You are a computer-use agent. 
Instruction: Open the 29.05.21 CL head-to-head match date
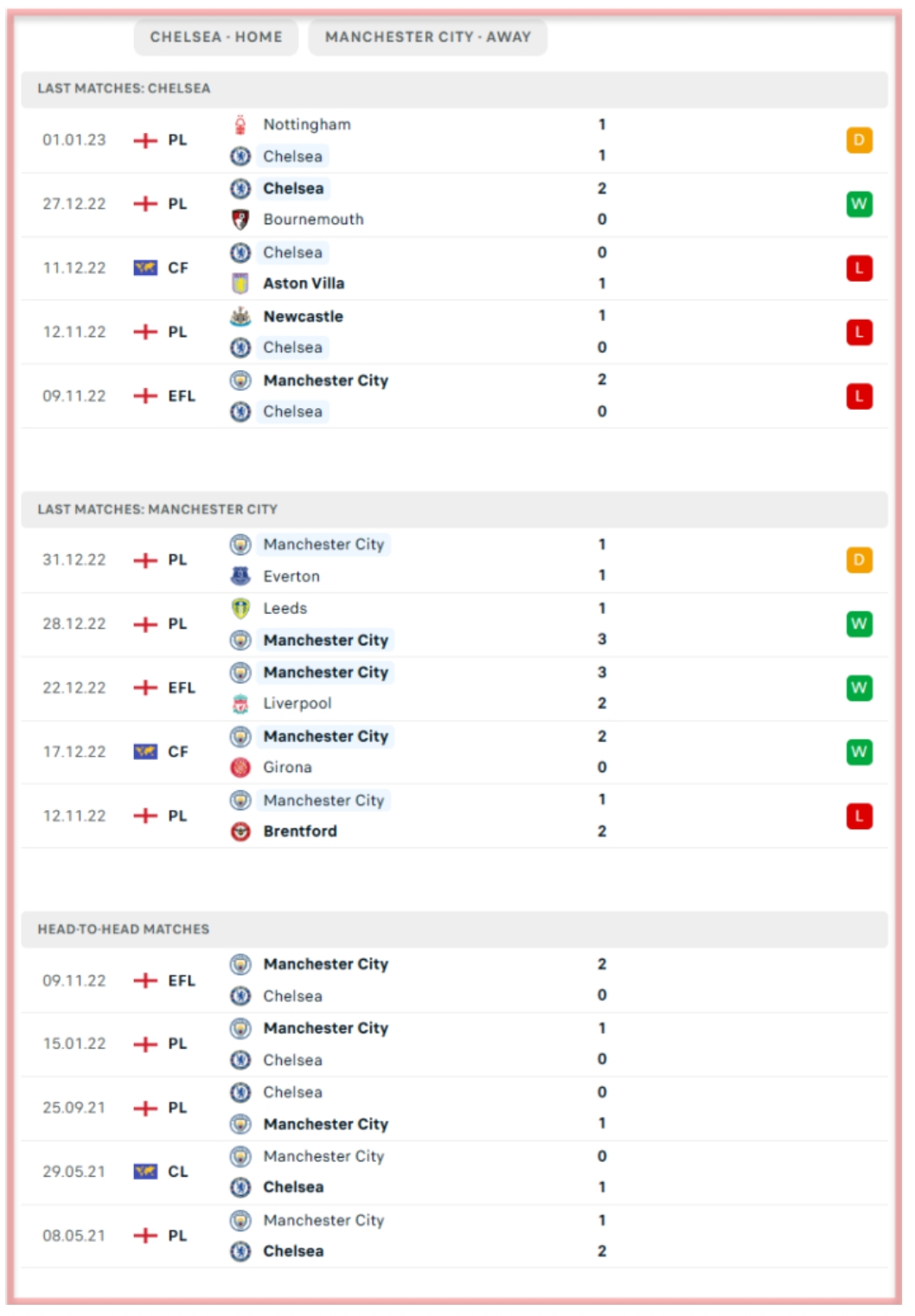[74, 1172]
